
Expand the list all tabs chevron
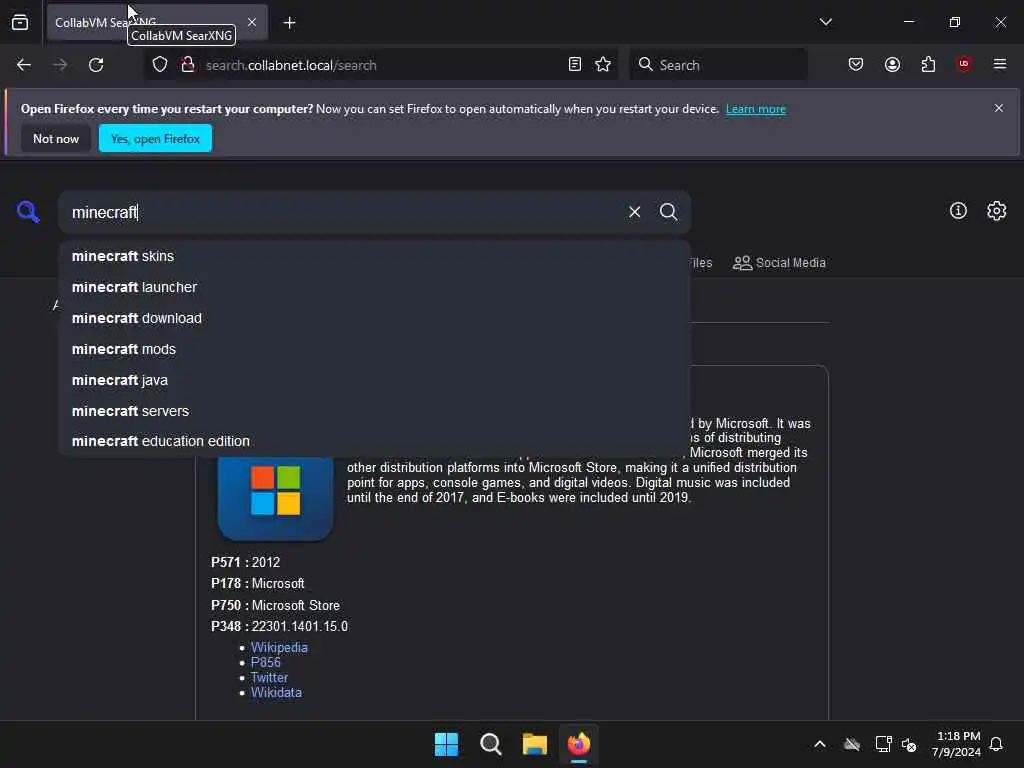click(x=825, y=22)
